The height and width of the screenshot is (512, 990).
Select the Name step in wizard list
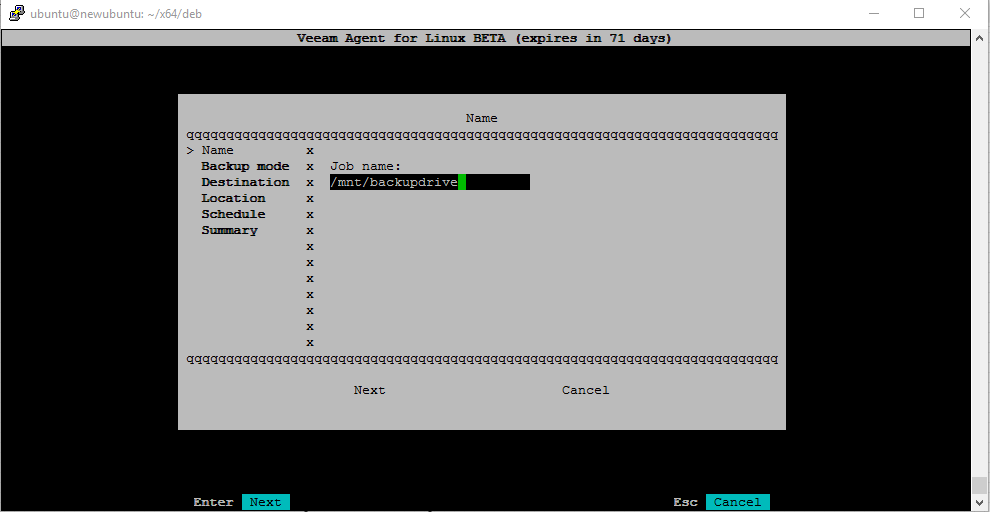coord(217,150)
